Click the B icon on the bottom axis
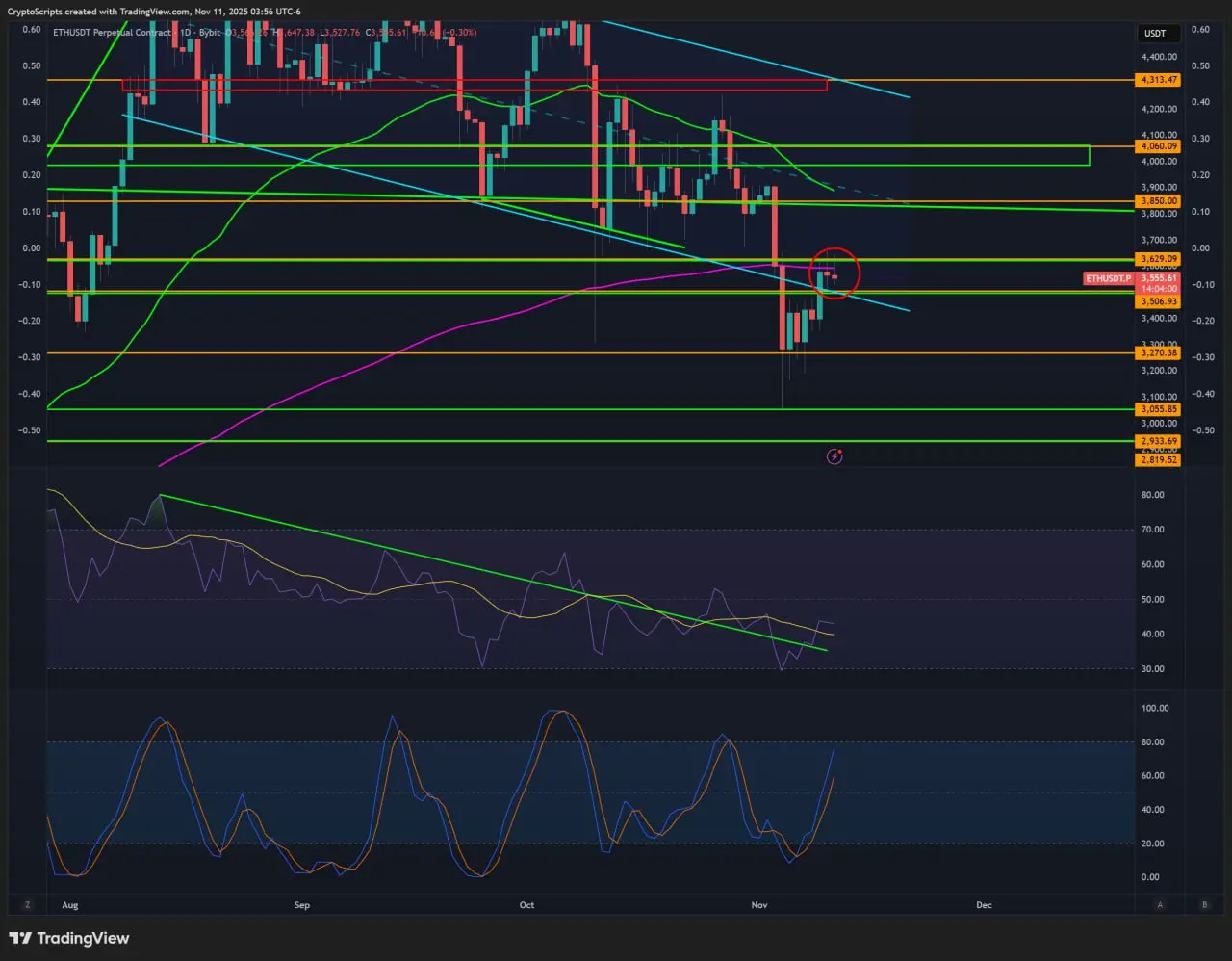Image resolution: width=1232 pixels, height=961 pixels. [1205, 905]
